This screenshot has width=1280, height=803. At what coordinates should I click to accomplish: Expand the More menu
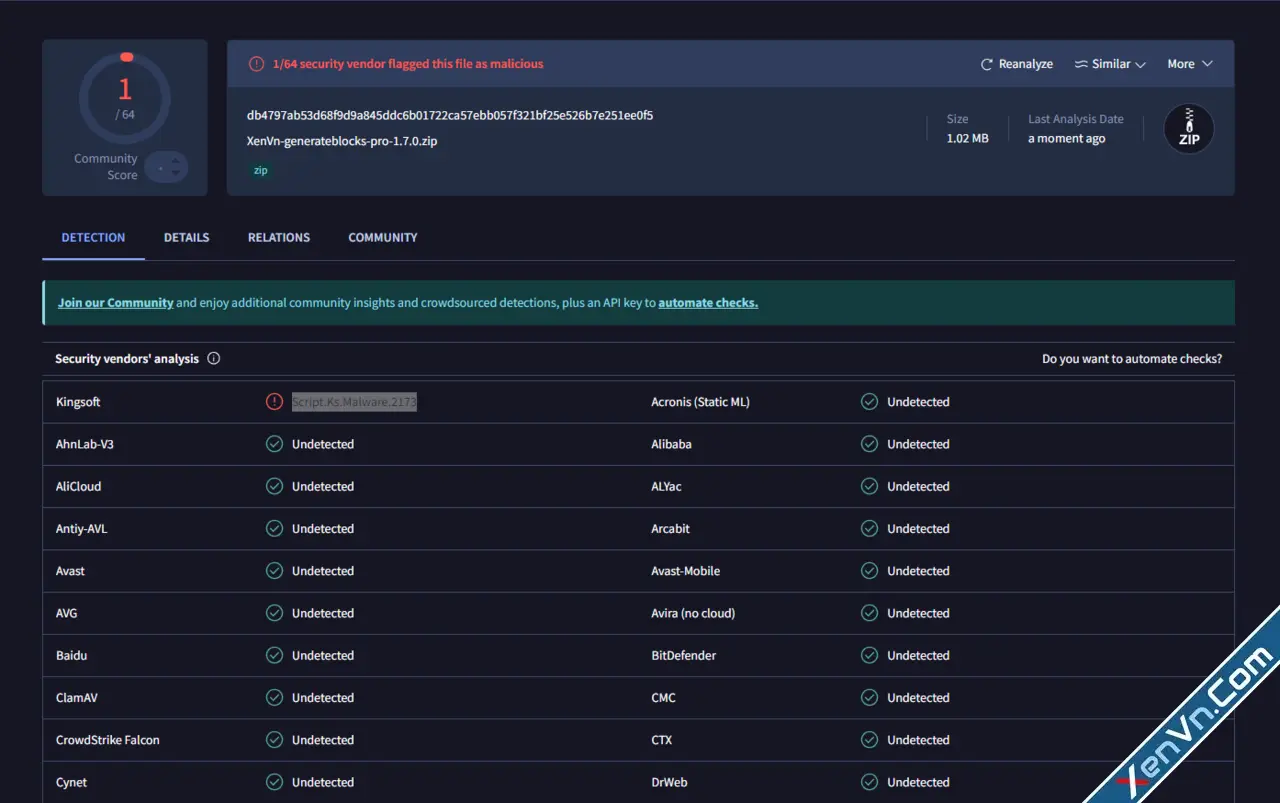coord(1190,64)
